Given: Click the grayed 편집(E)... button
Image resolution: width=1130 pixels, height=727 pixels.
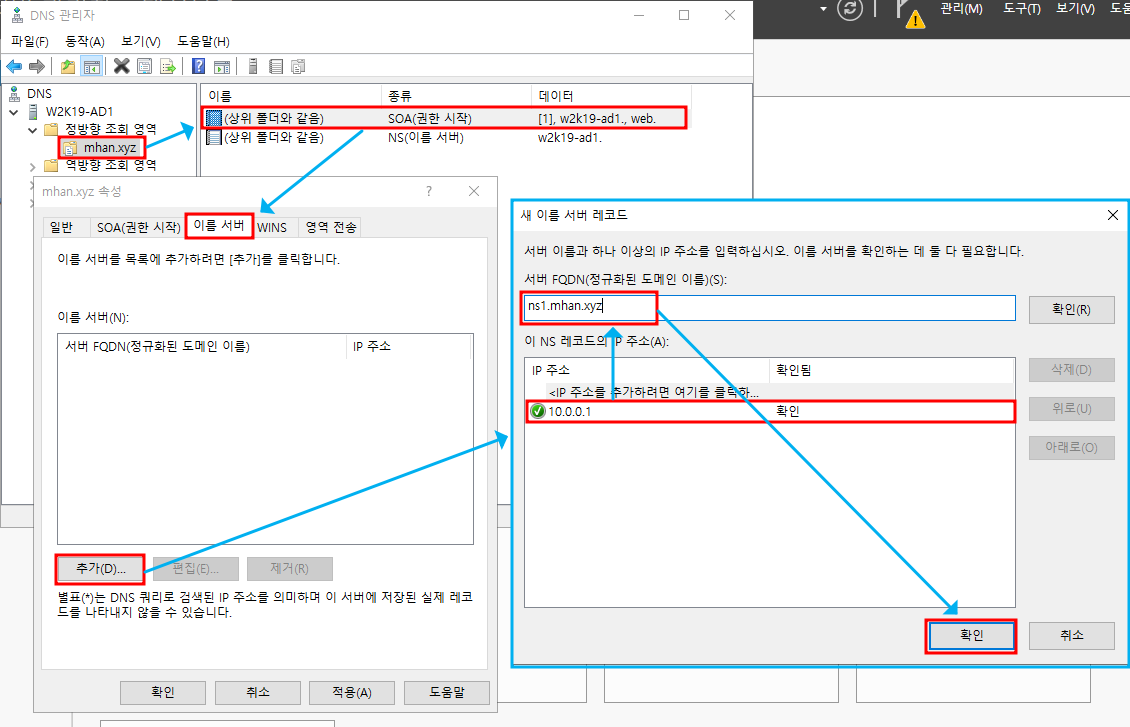Looking at the screenshot, I should click(x=196, y=568).
